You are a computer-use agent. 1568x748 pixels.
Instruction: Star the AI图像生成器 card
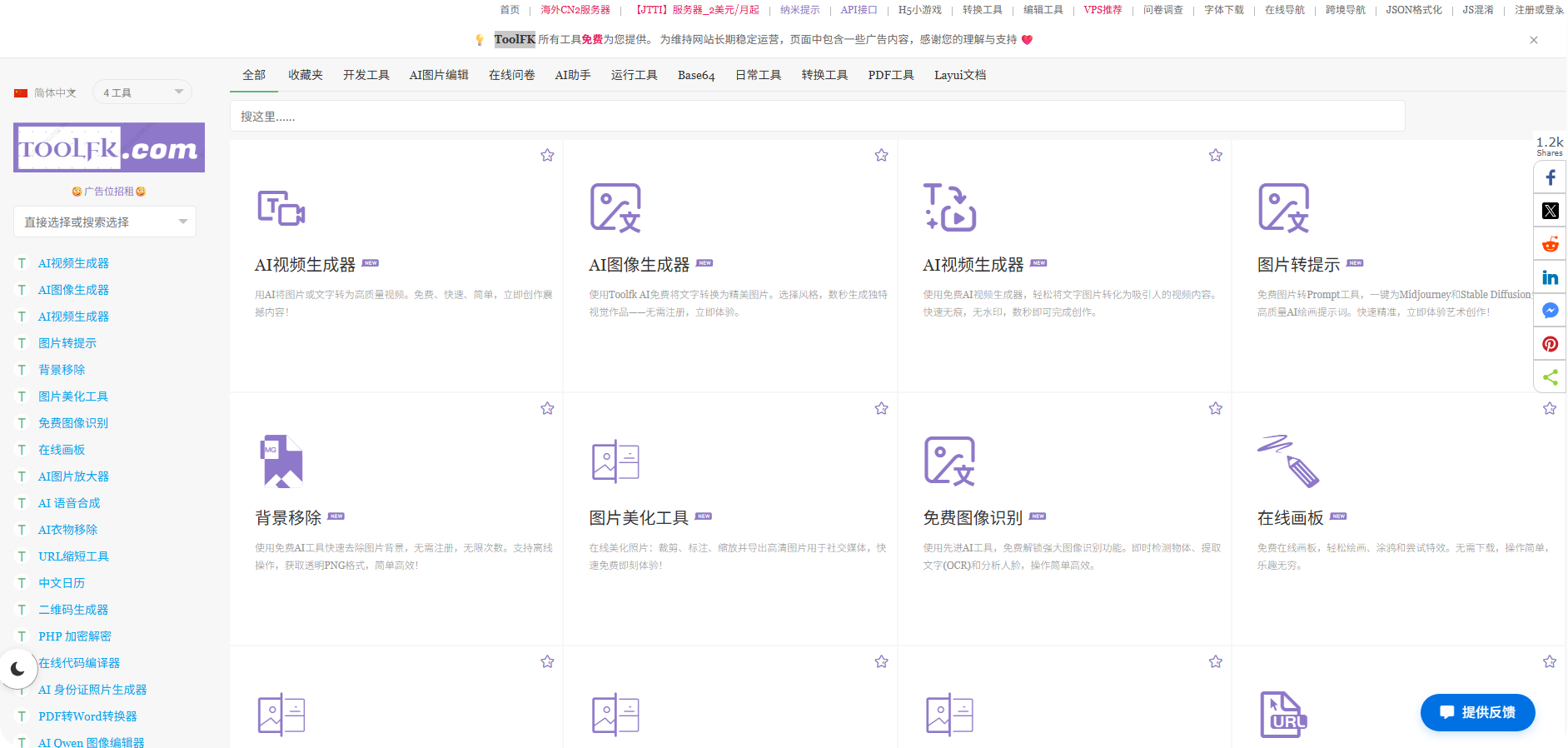(x=881, y=155)
